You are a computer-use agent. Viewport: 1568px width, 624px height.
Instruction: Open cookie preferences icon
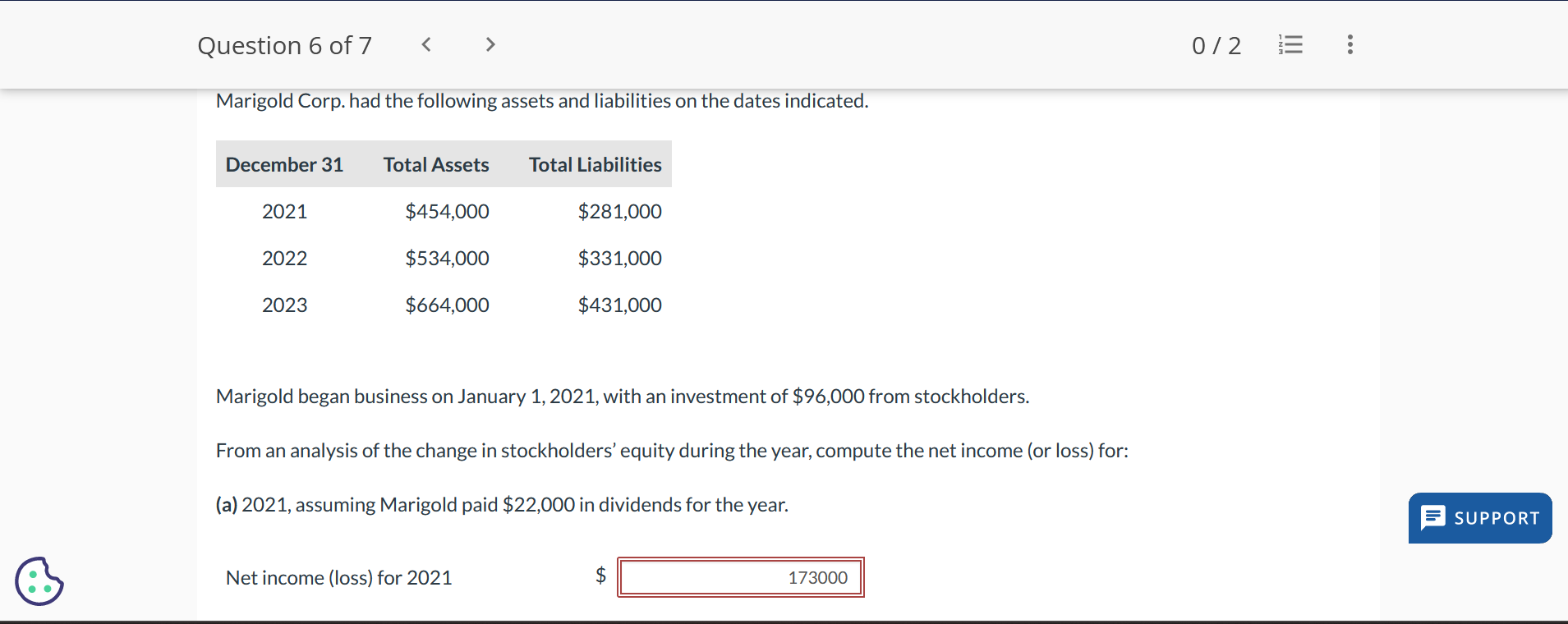tap(39, 581)
